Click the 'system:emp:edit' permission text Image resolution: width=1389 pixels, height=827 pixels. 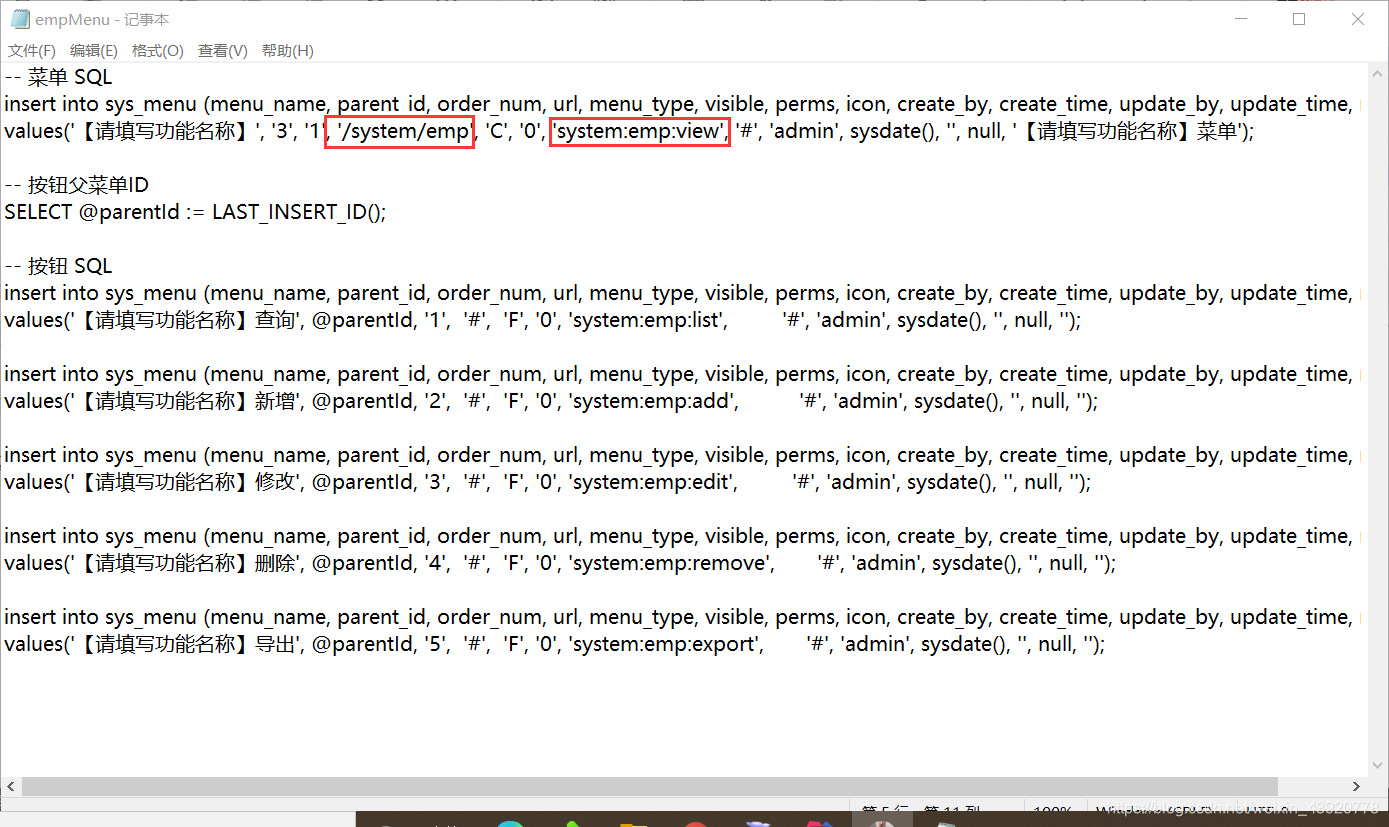pyautogui.click(x=653, y=482)
